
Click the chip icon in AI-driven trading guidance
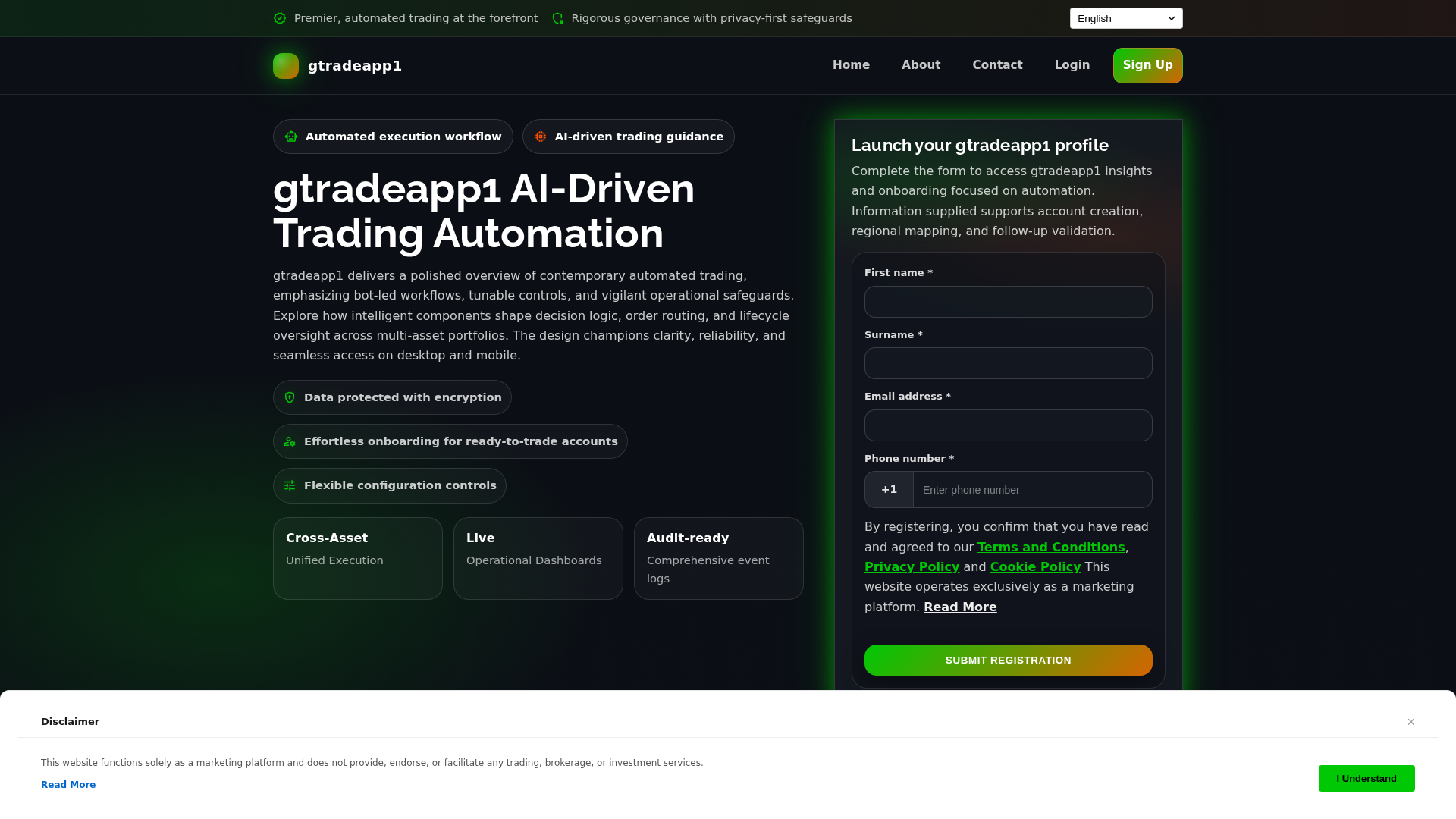[x=541, y=136]
